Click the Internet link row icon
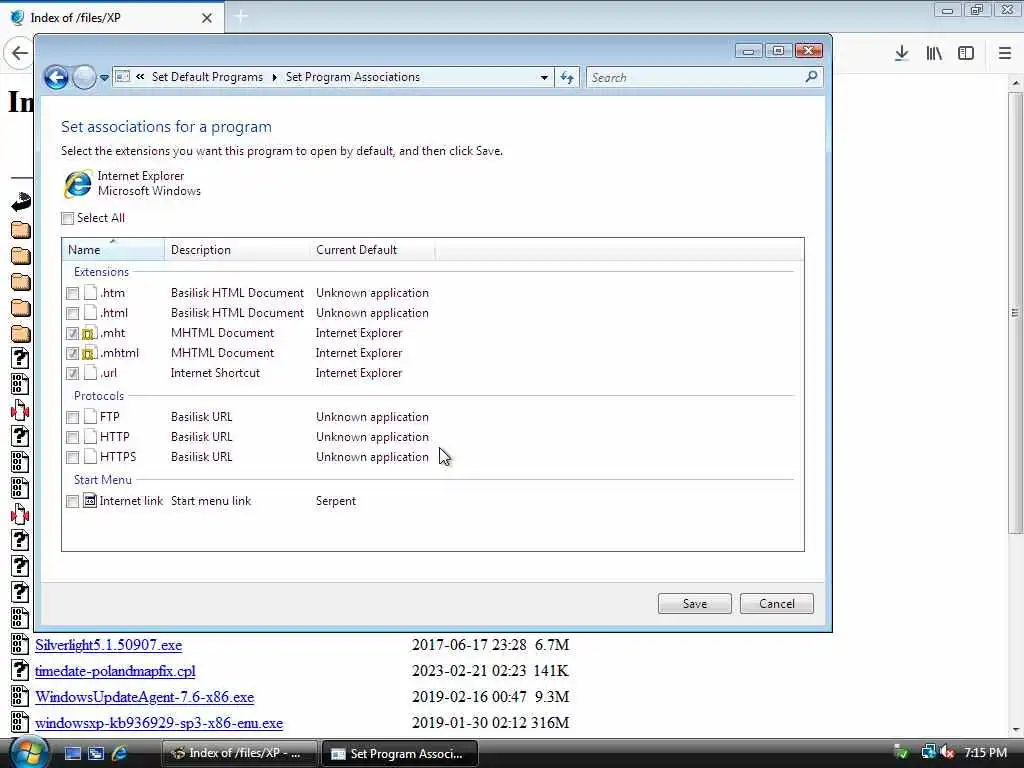This screenshot has width=1024, height=768. (90, 501)
